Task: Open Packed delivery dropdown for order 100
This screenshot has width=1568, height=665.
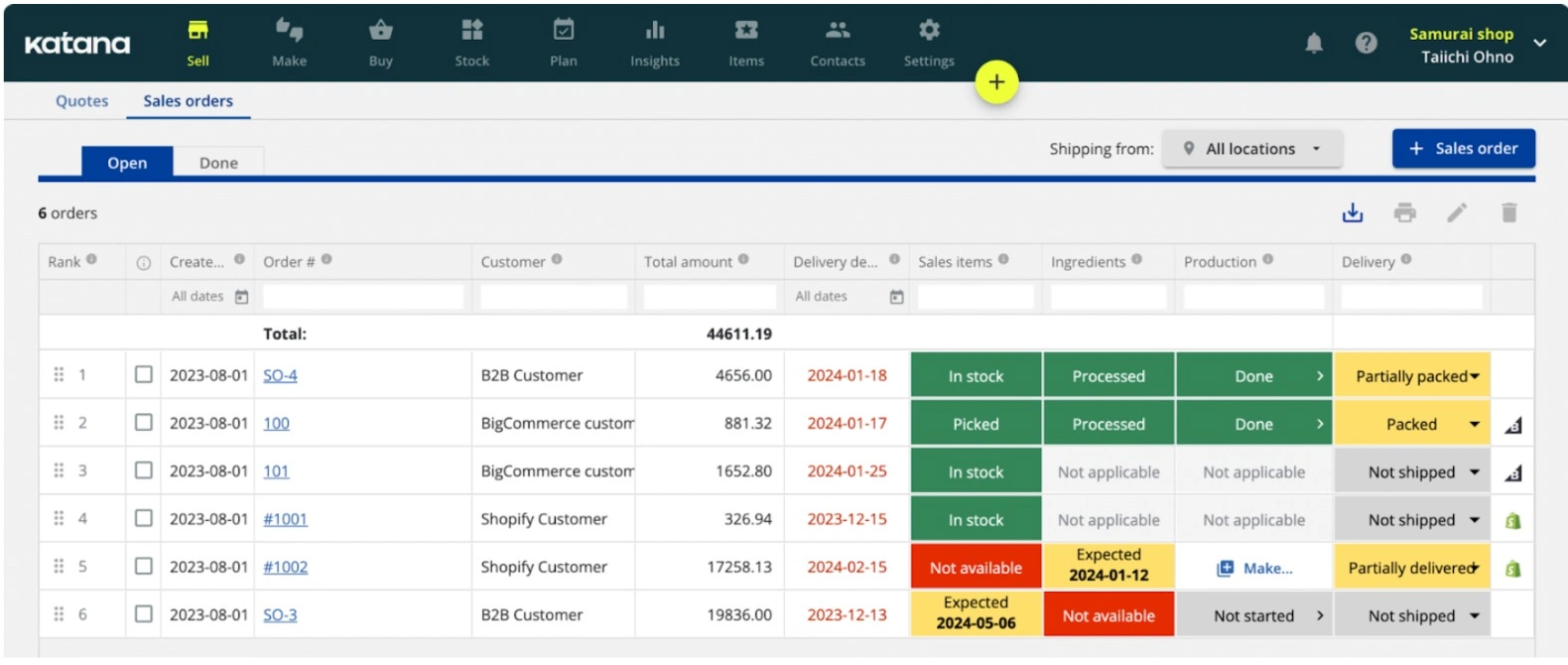Action: (x=1412, y=424)
